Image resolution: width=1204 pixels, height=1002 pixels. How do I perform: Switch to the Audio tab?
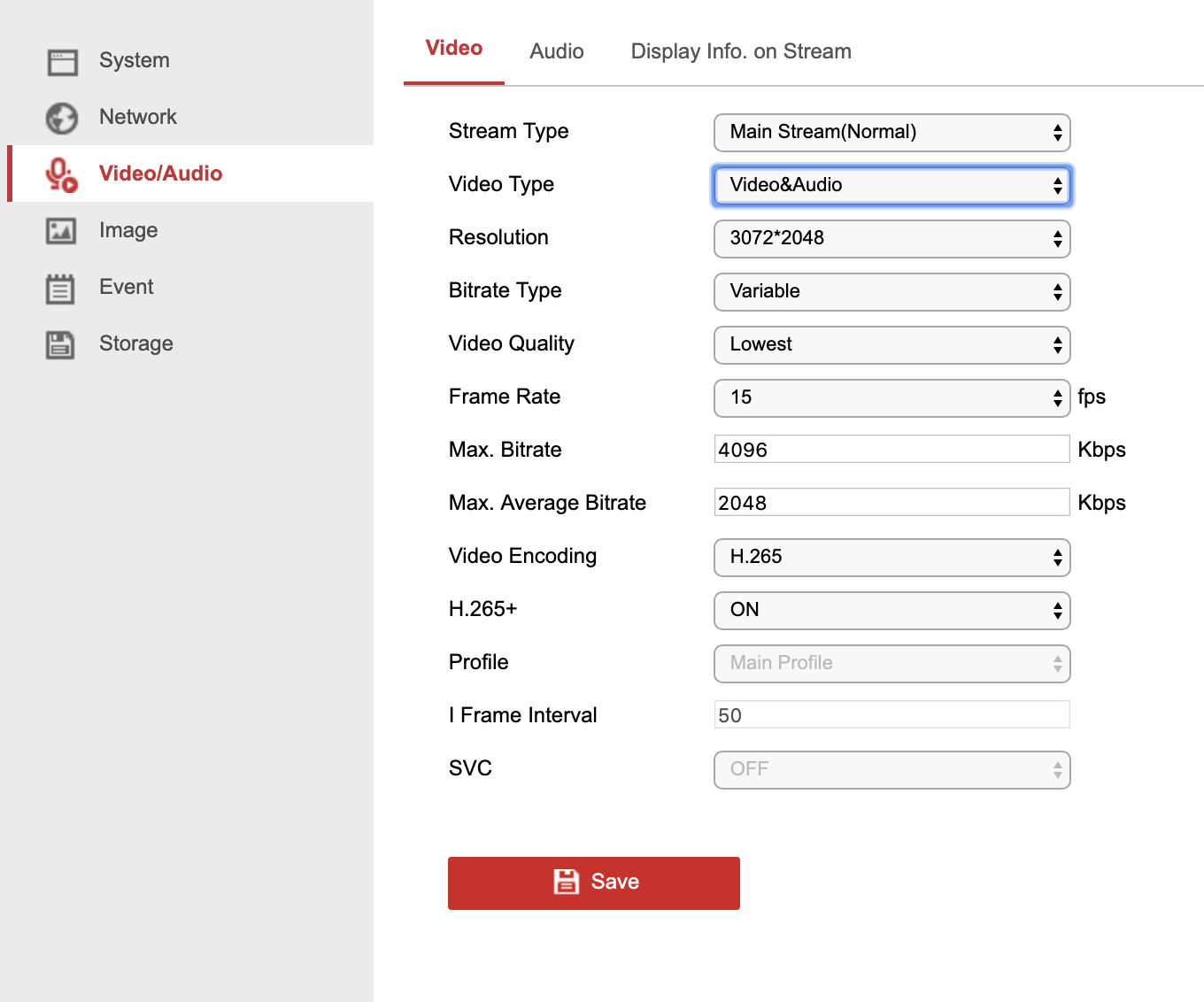(x=556, y=51)
